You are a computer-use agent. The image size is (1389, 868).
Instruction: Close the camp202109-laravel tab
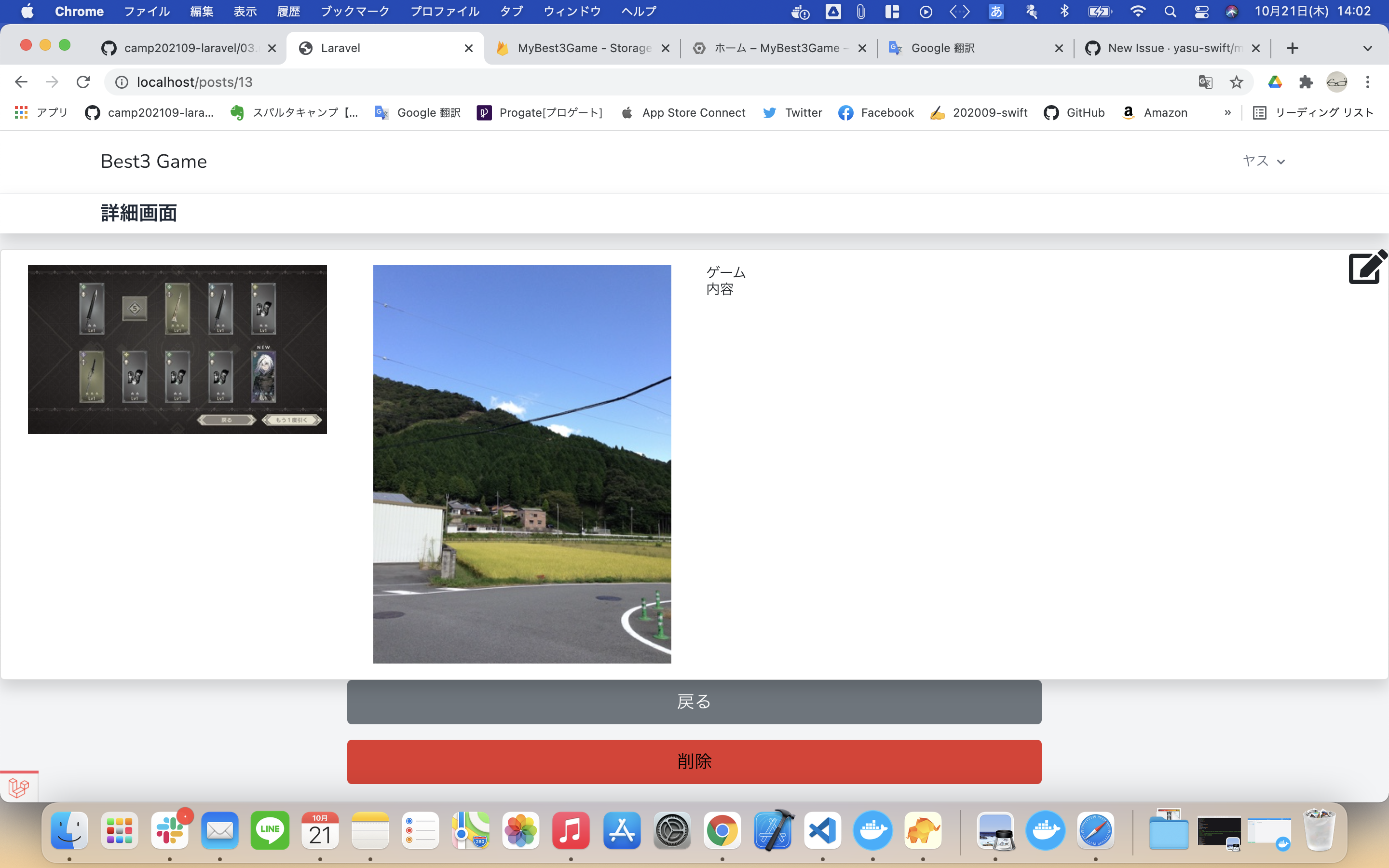click(272, 48)
